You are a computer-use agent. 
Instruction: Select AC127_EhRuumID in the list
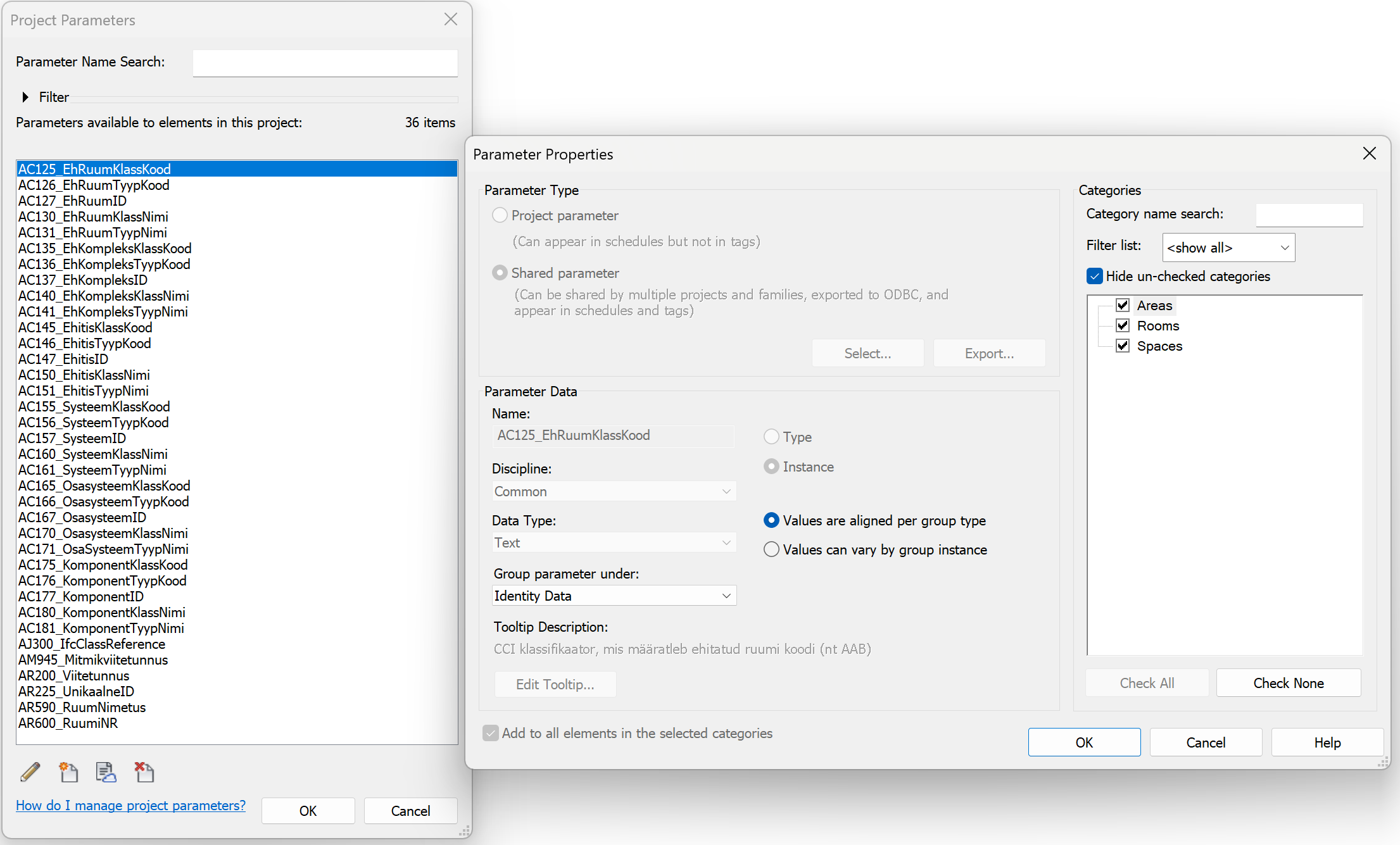coord(237,201)
